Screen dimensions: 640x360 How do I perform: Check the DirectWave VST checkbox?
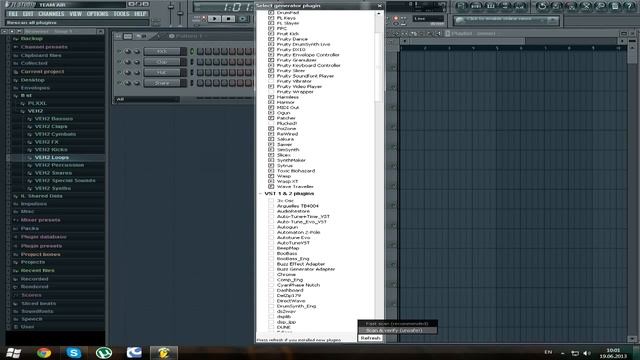[x=271, y=301]
